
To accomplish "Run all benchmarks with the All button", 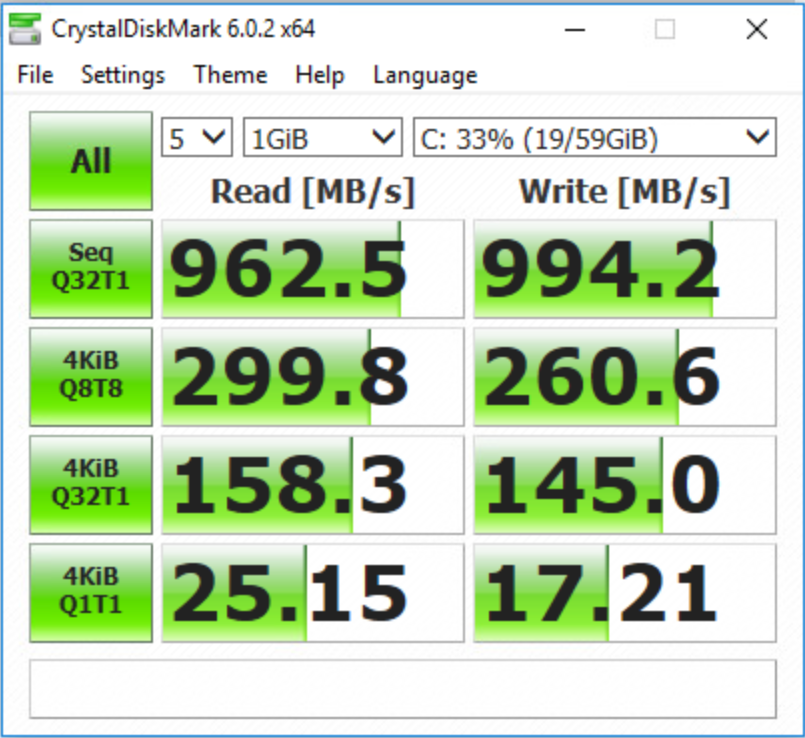I will tap(91, 161).
